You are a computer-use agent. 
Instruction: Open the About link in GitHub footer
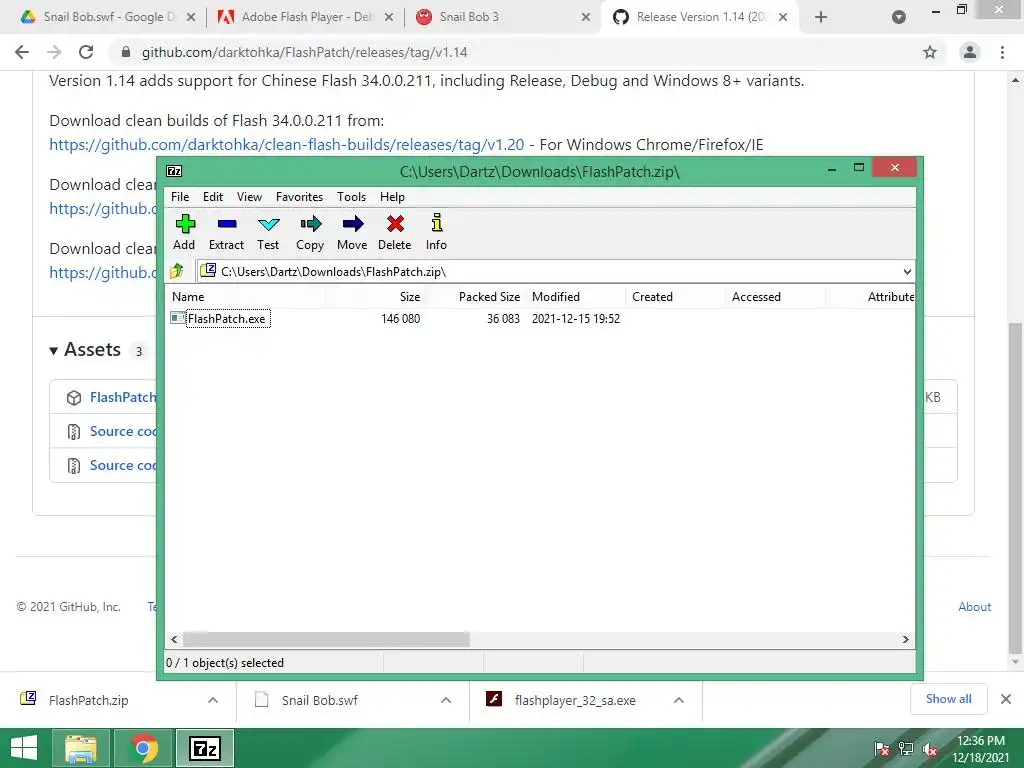(974, 607)
